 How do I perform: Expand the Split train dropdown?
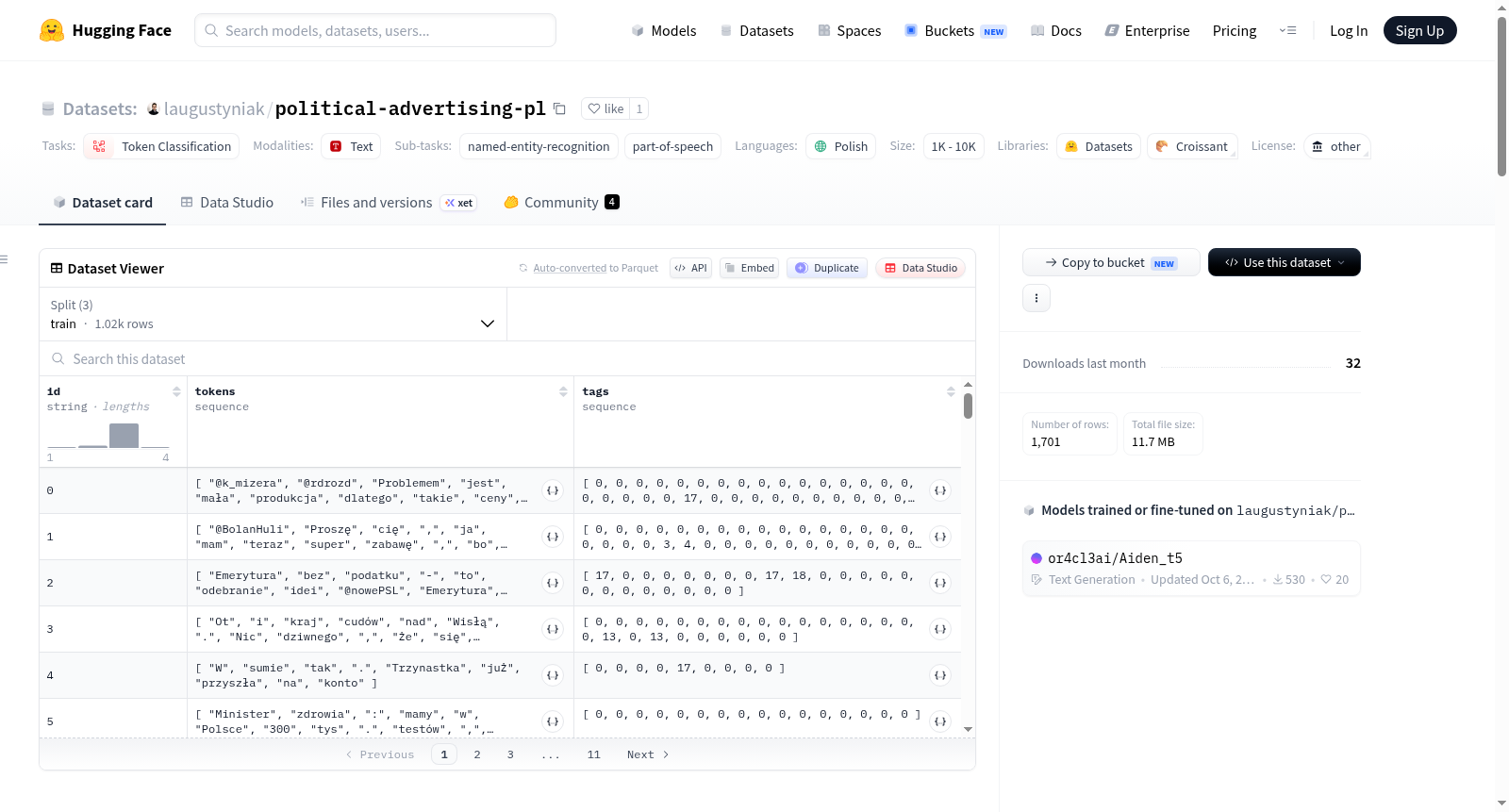click(273, 314)
